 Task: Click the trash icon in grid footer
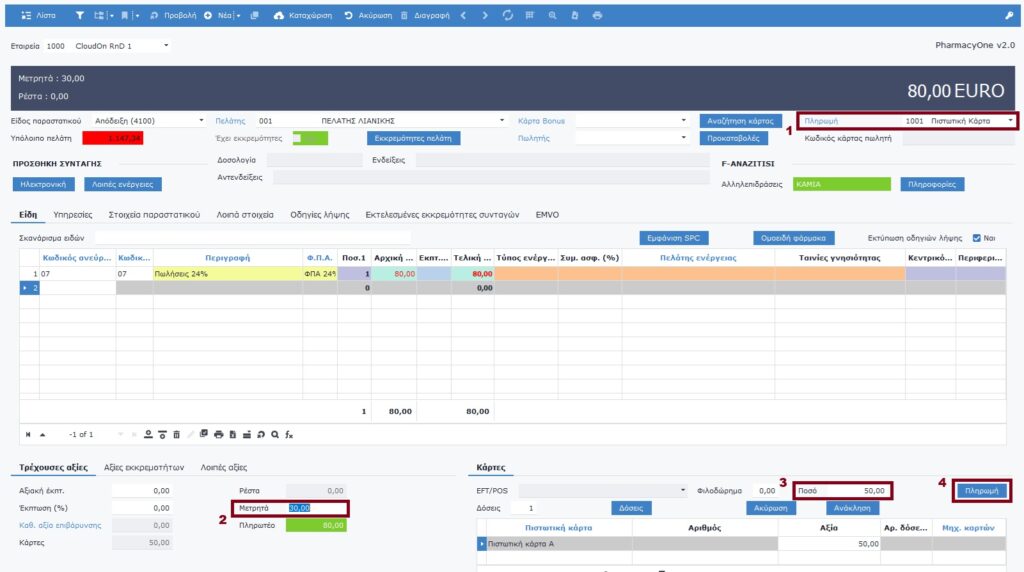176,434
